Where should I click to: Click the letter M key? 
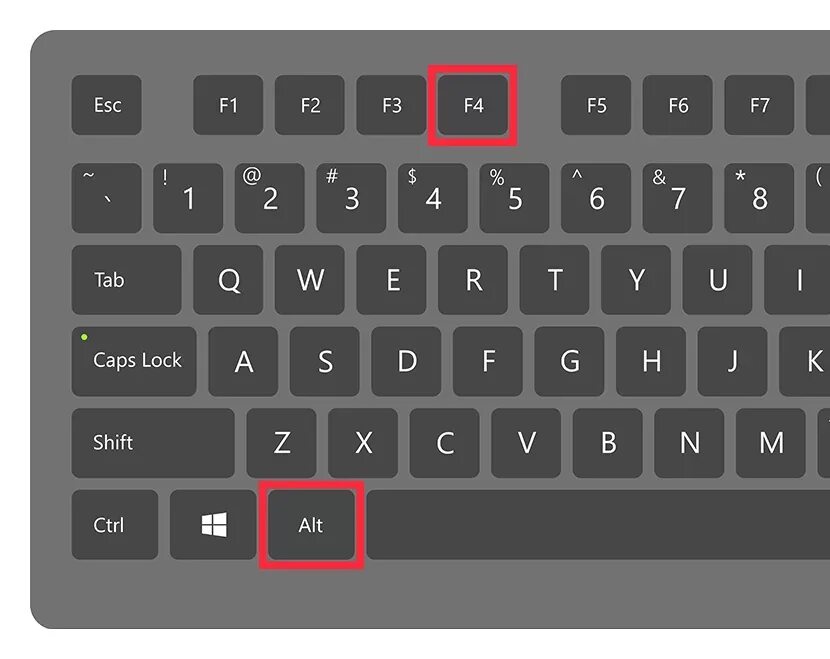(771, 443)
